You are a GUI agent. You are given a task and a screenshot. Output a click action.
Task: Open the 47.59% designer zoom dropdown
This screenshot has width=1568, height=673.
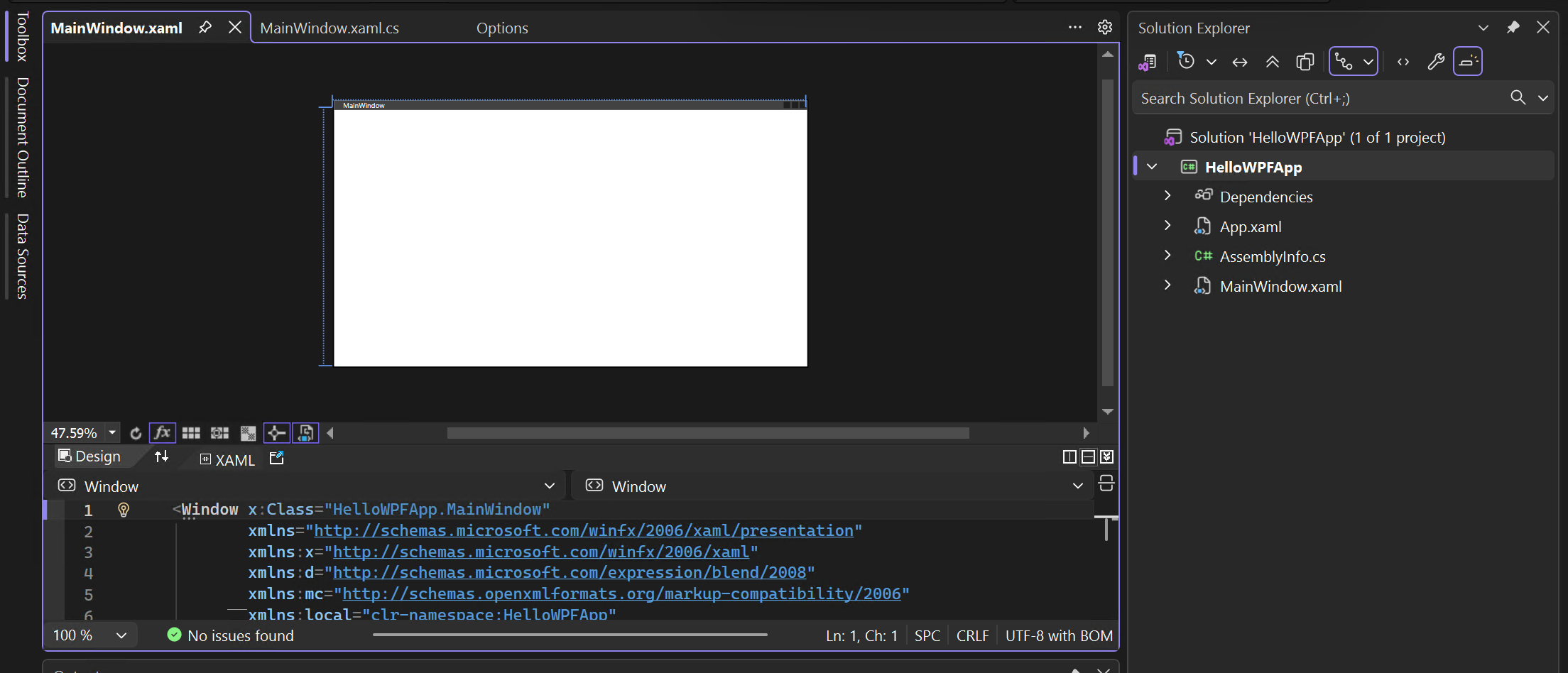coord(111,432)
